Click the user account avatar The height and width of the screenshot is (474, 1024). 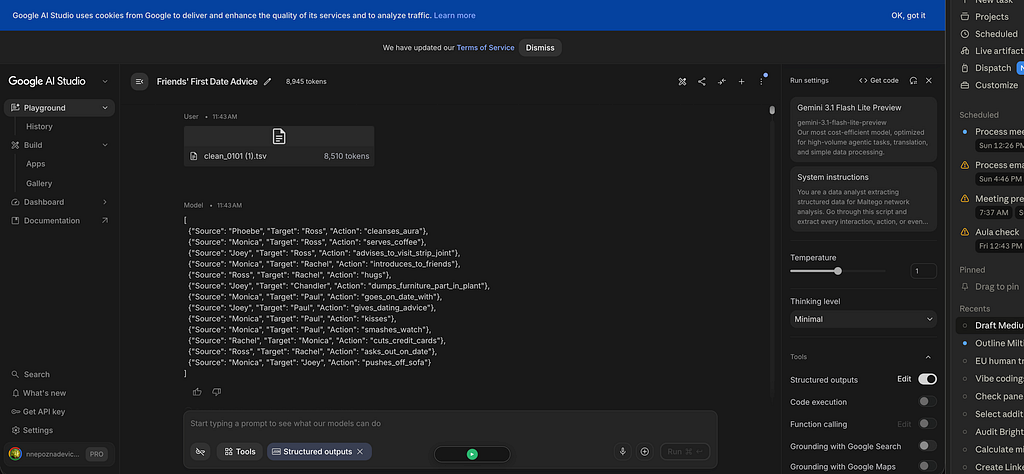coord(15,454)
